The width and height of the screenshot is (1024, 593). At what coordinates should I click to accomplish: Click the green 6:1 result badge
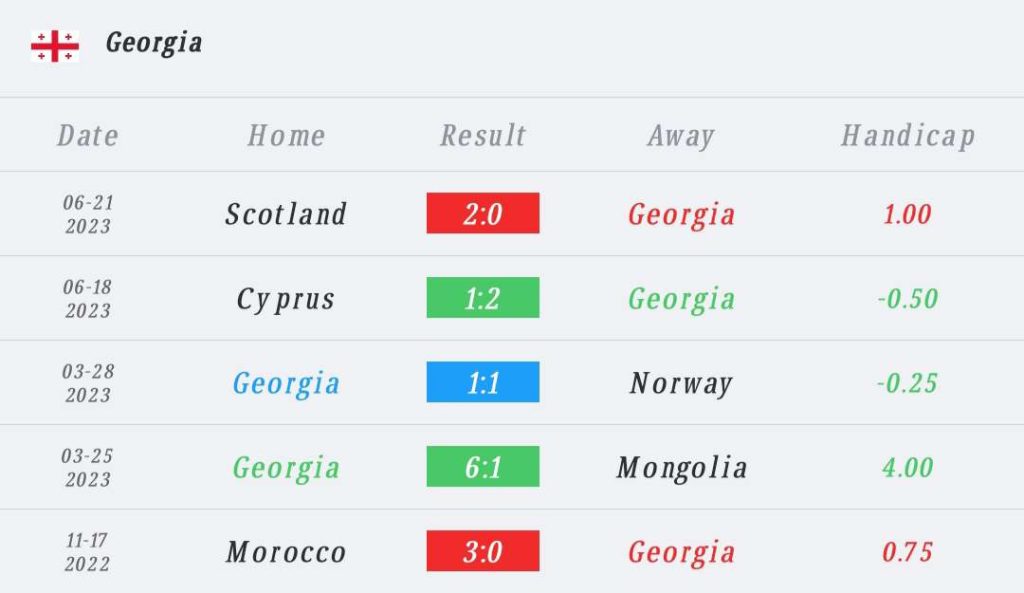tap(483, 466)
